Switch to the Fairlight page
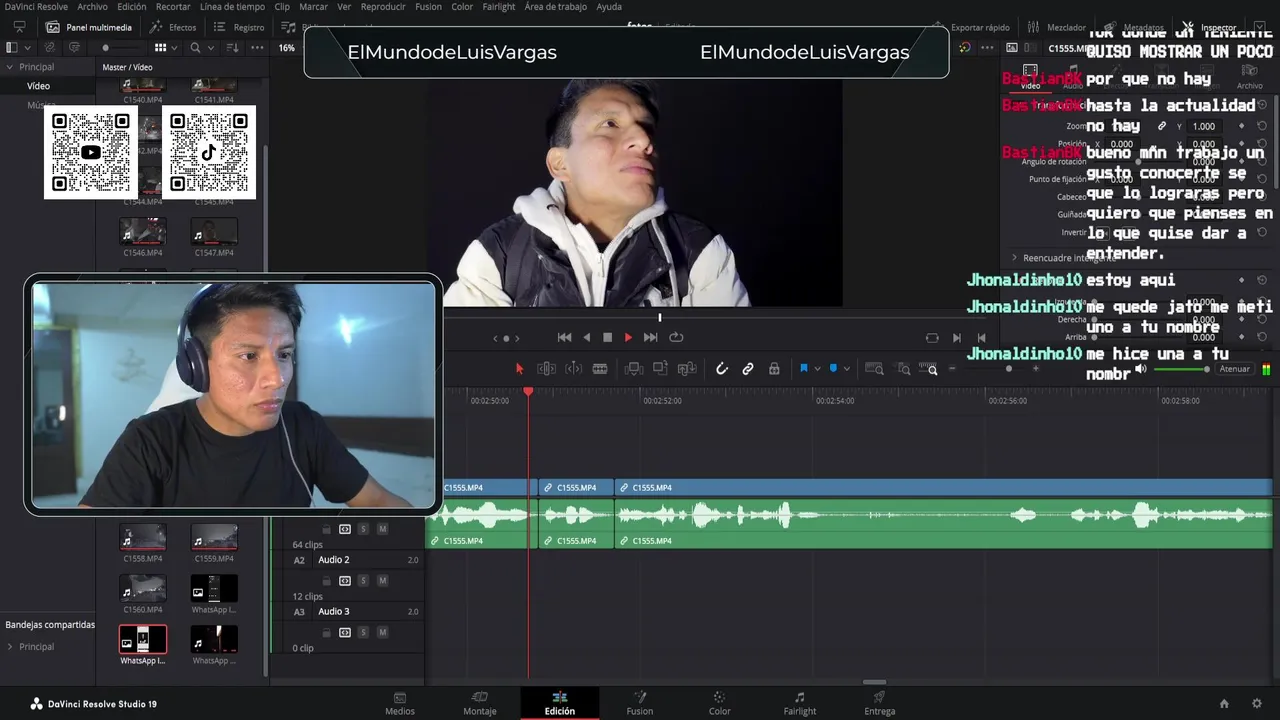The height and width of the screenshot is (720, 1280). coord(799,704)
